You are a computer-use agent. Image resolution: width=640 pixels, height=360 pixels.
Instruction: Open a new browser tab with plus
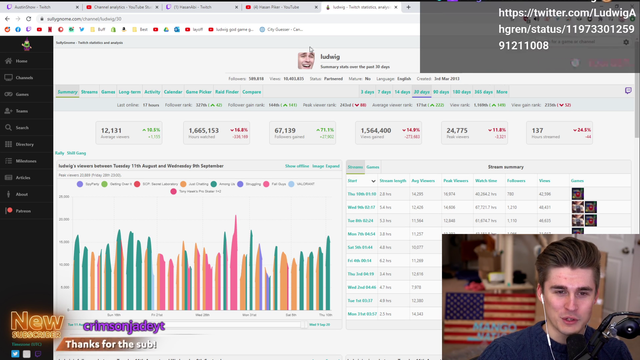(408, 7)
